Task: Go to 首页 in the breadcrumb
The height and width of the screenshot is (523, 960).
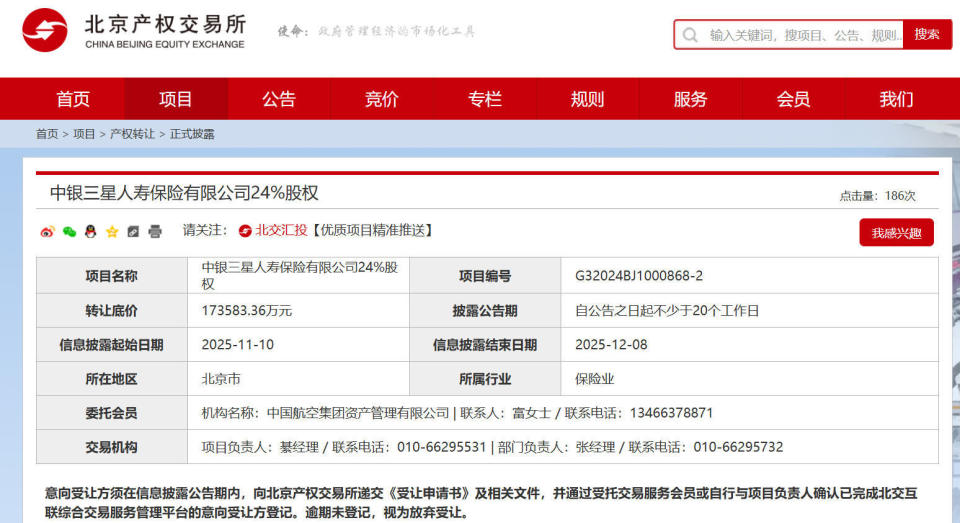Action: pyautogui.click(x=47, y=134)
